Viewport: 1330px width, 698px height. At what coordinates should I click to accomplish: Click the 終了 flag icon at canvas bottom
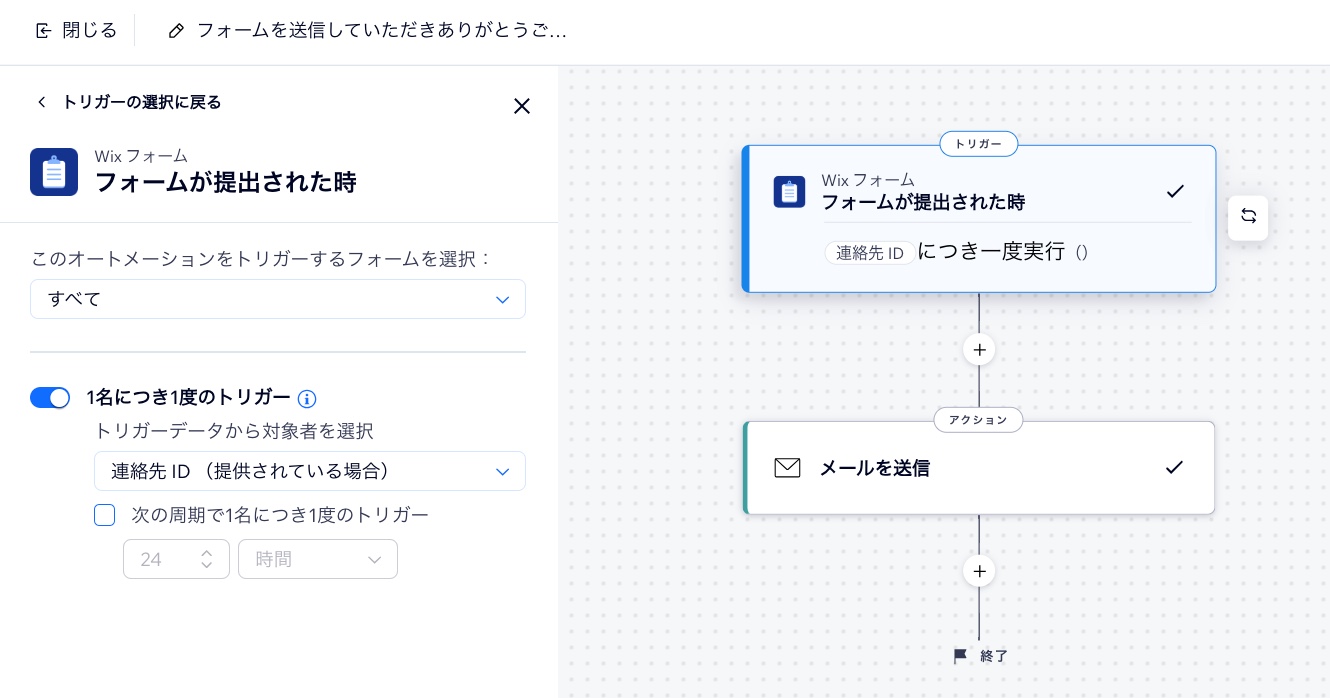(x=960, y=656)
